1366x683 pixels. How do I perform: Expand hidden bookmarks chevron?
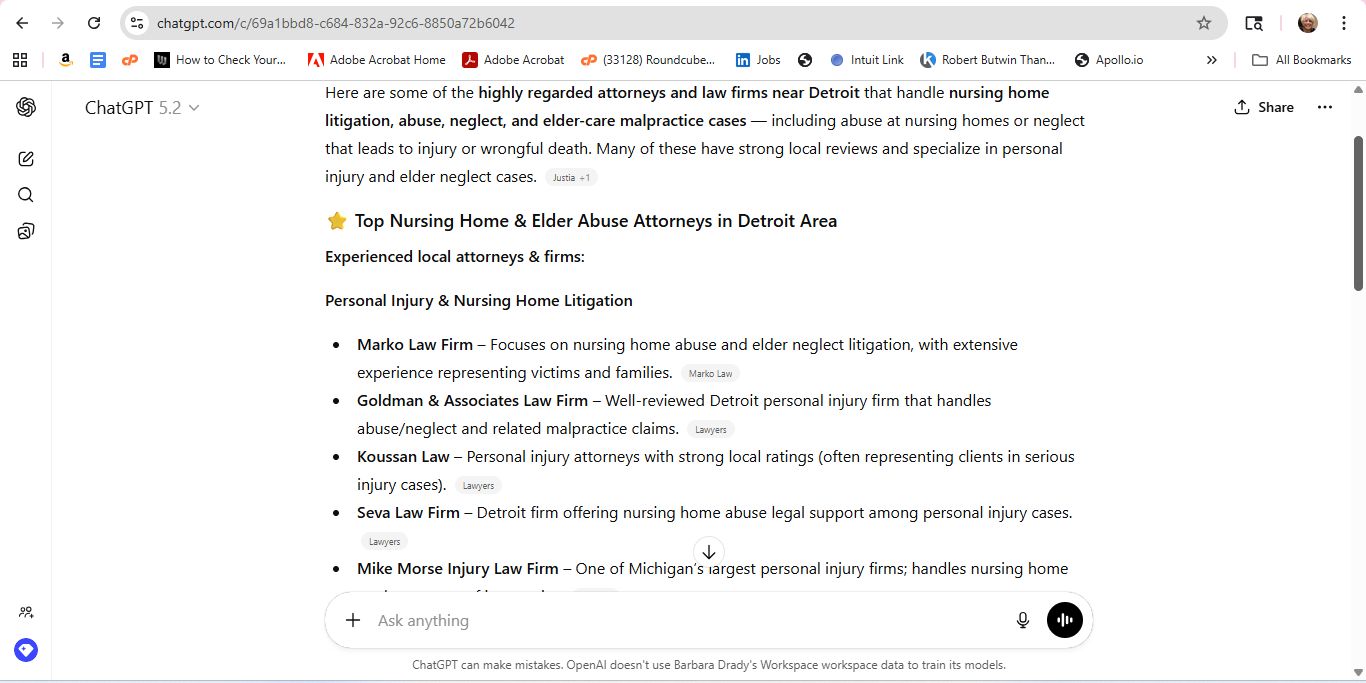tap(1212, 60)
